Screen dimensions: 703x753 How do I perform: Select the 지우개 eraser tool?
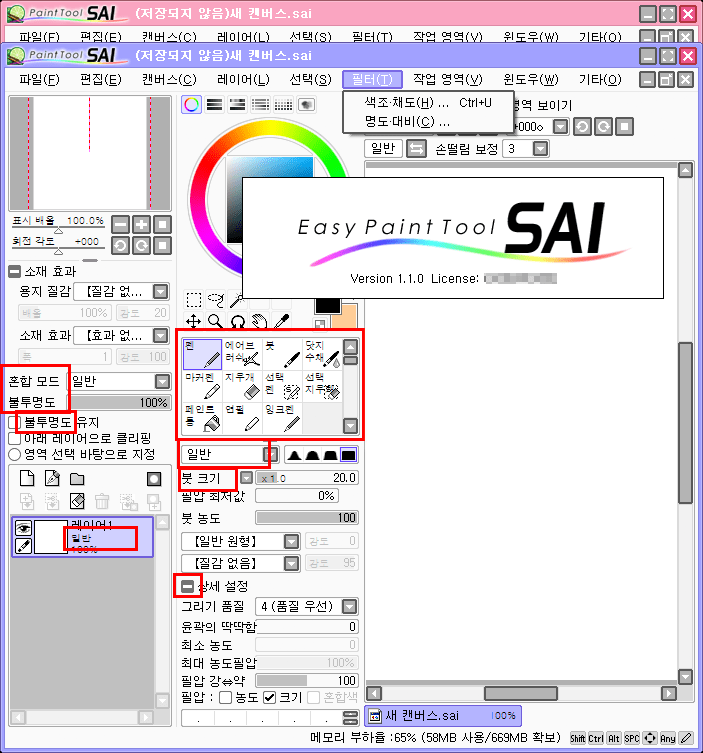pyautogui.click(x=242, y=386)
